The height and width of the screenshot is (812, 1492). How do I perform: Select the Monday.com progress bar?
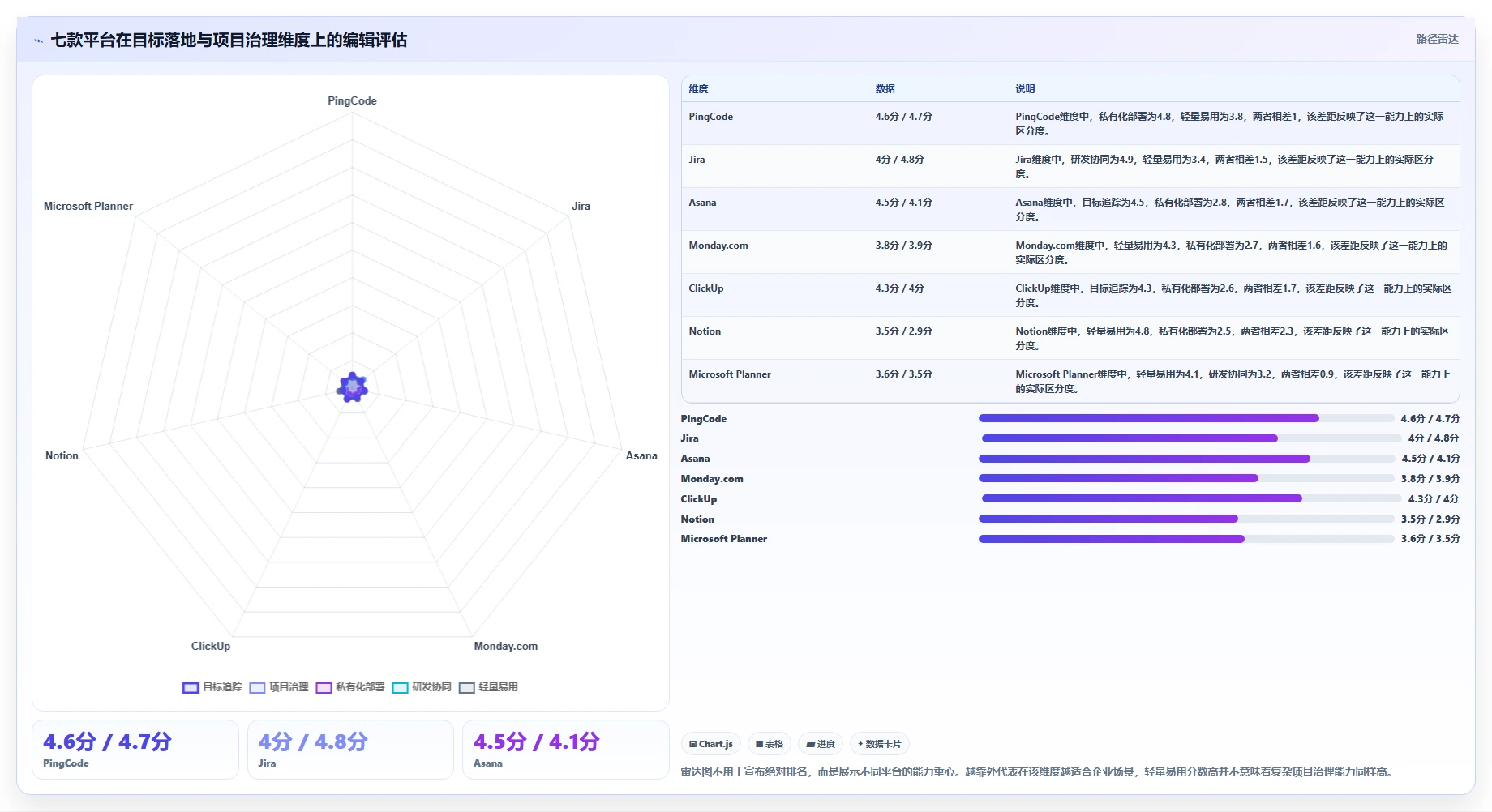1186,478
